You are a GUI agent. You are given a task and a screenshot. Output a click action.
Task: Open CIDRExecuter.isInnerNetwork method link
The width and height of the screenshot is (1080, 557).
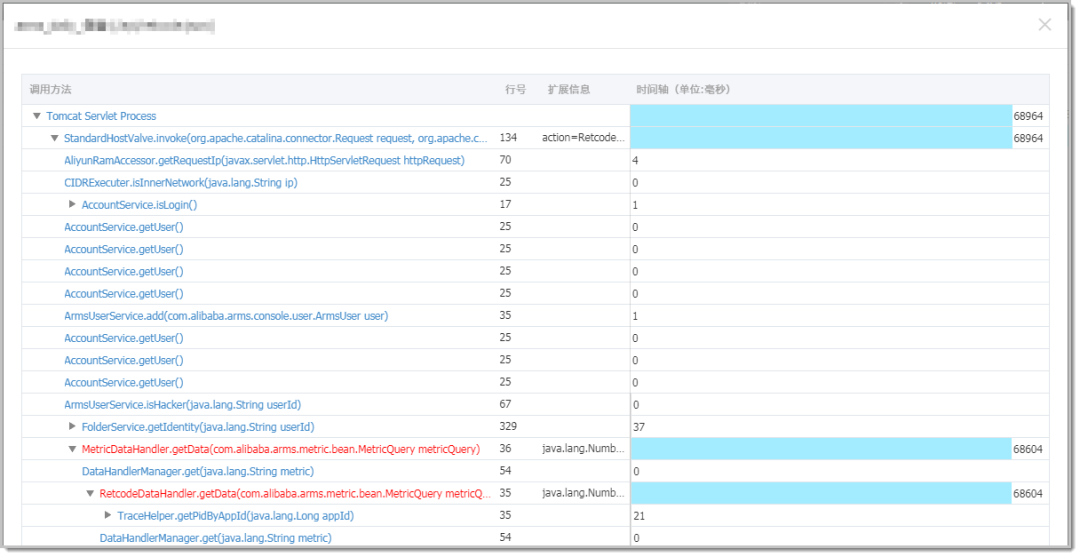(x=180, y=182)
